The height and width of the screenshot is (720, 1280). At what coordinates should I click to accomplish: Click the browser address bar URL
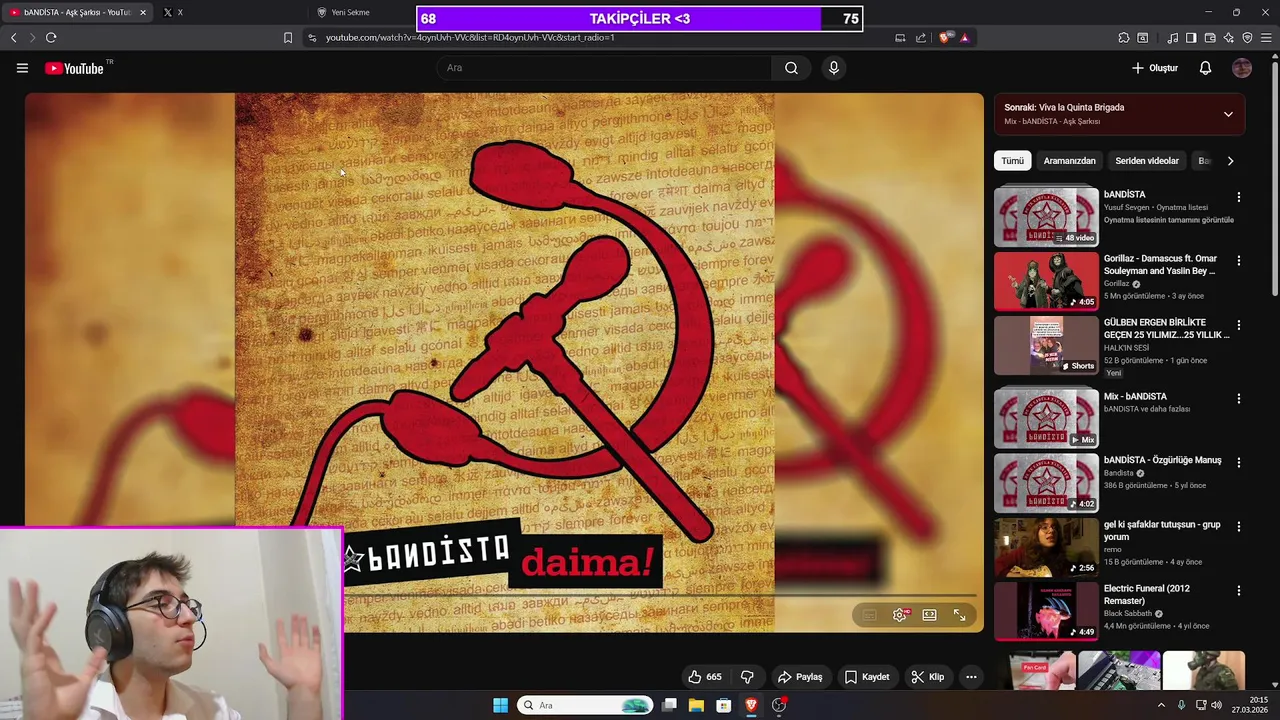tap(470, 38)
